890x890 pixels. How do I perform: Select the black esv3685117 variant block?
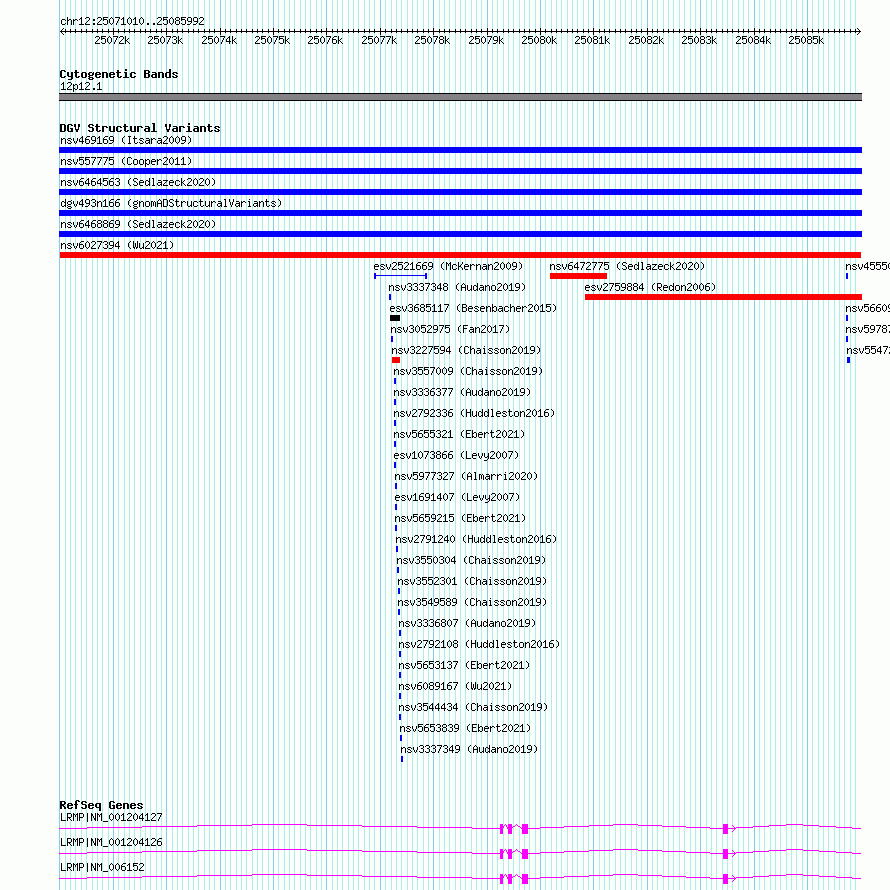pos(395,318)
